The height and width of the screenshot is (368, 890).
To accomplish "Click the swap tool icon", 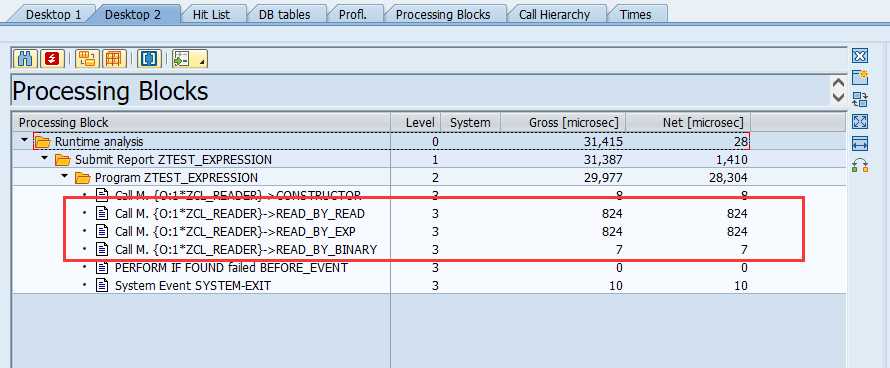I will [x=860, y=99].
